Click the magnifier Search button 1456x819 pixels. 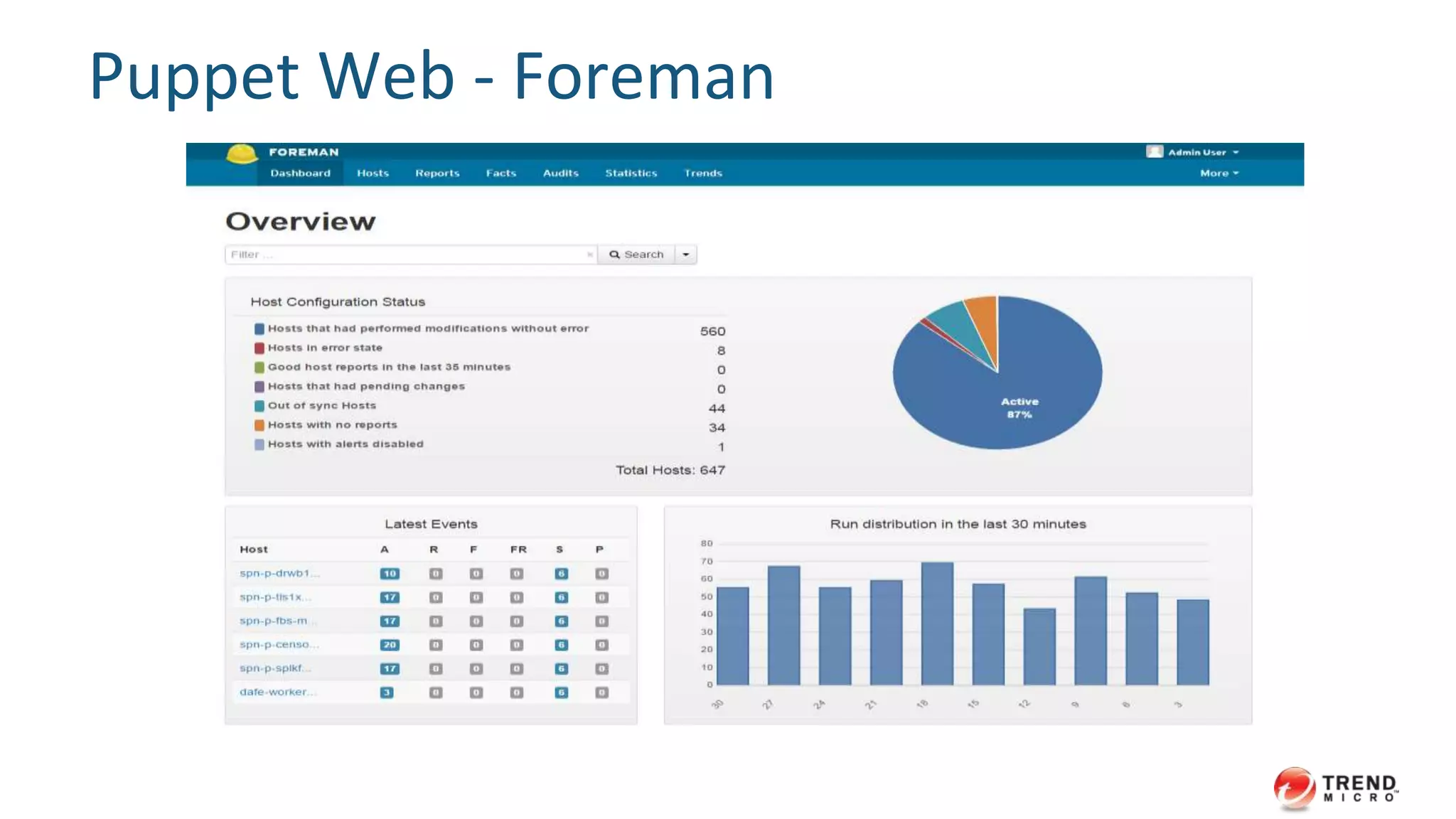[636, 255]
